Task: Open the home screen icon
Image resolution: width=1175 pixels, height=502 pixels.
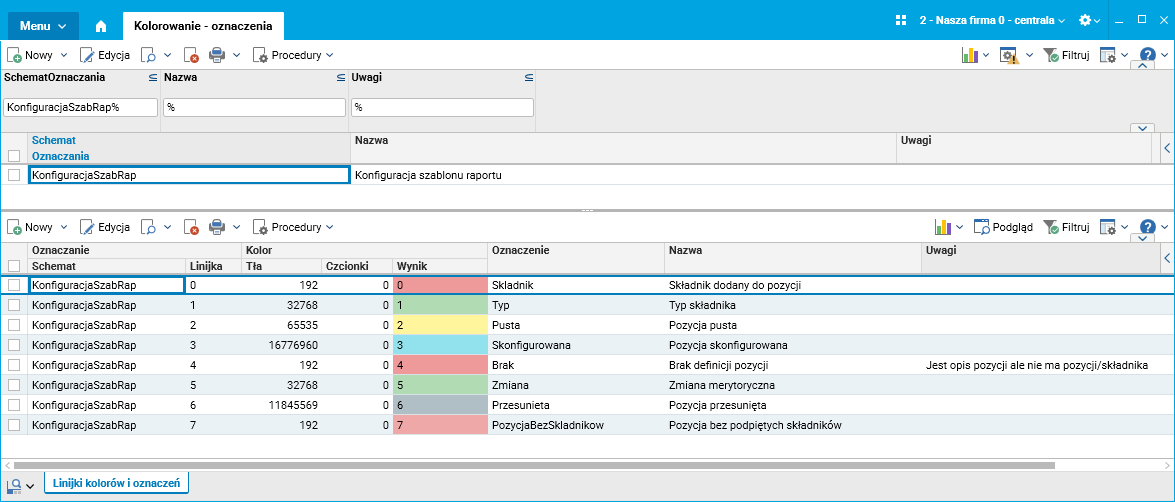Action: (x=101, y=25)
